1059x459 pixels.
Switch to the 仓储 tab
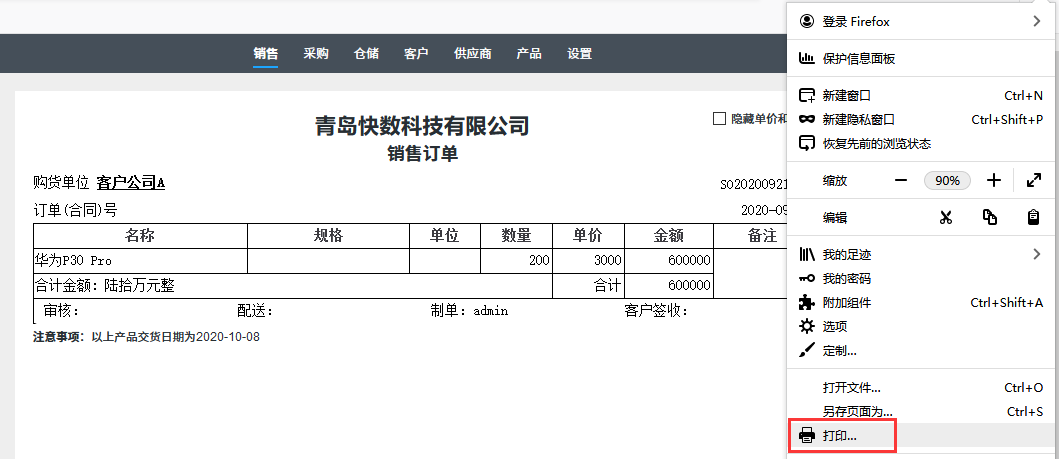coord(366,54)
